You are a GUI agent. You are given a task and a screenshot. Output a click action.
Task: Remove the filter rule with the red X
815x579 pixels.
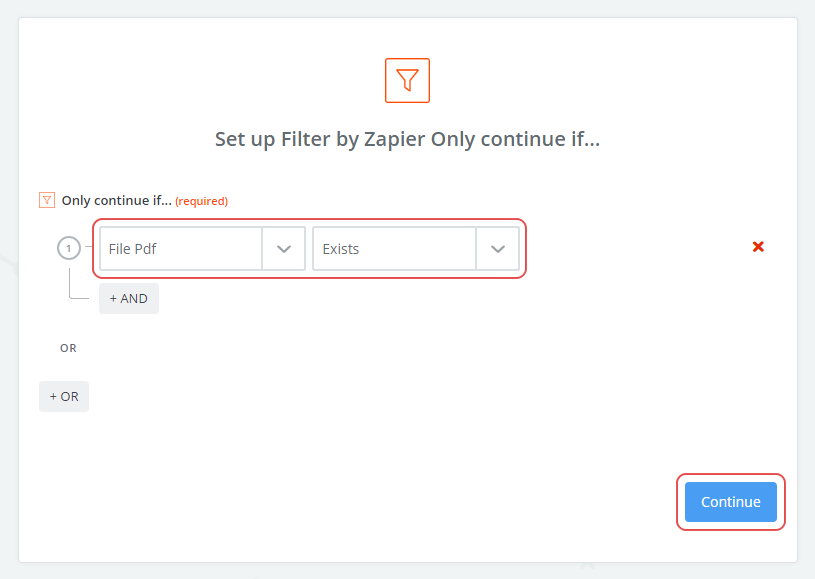(758, 247)
